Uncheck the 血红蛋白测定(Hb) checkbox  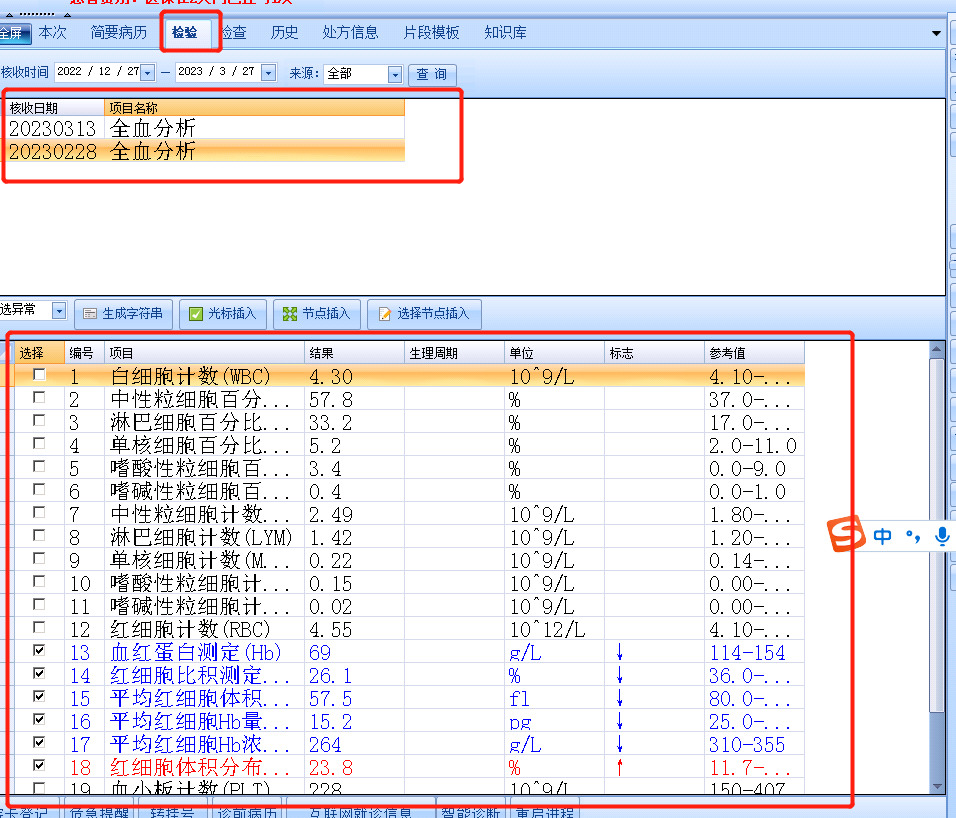click(39, 650)
